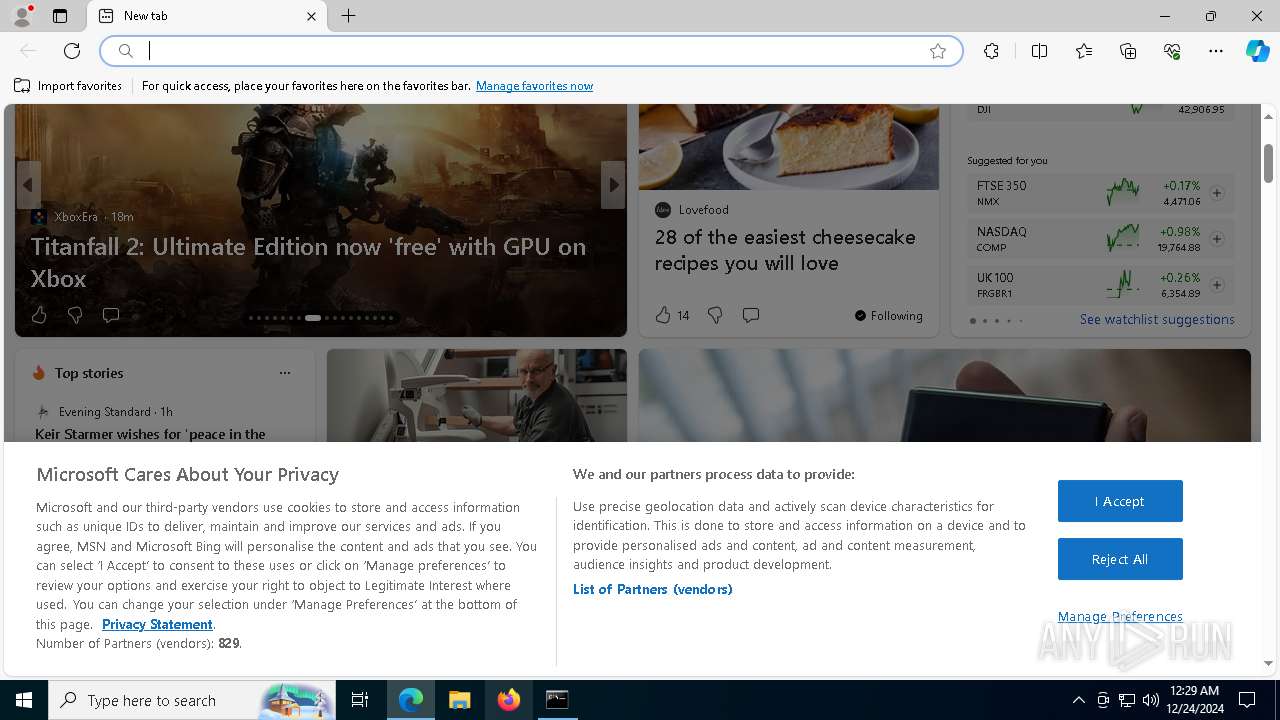The width and height of the screenshot is (1280, 720).
Task: Dislike the Titanfall 2 story
Action: click(75, 315)
